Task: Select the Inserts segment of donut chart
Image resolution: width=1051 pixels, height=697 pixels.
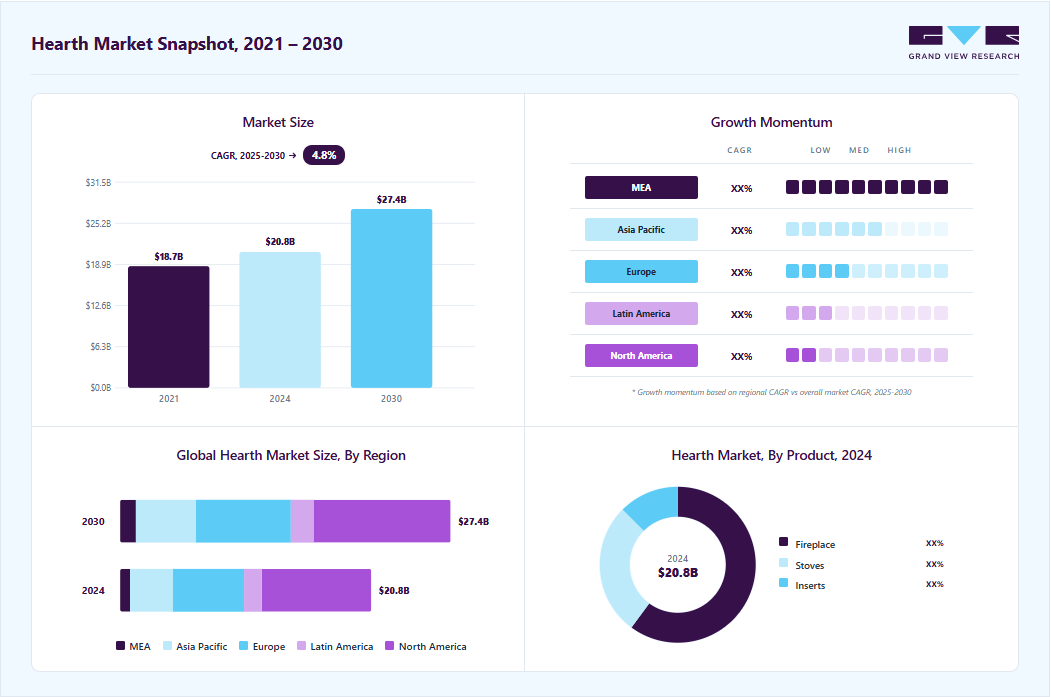Action: 655,506
